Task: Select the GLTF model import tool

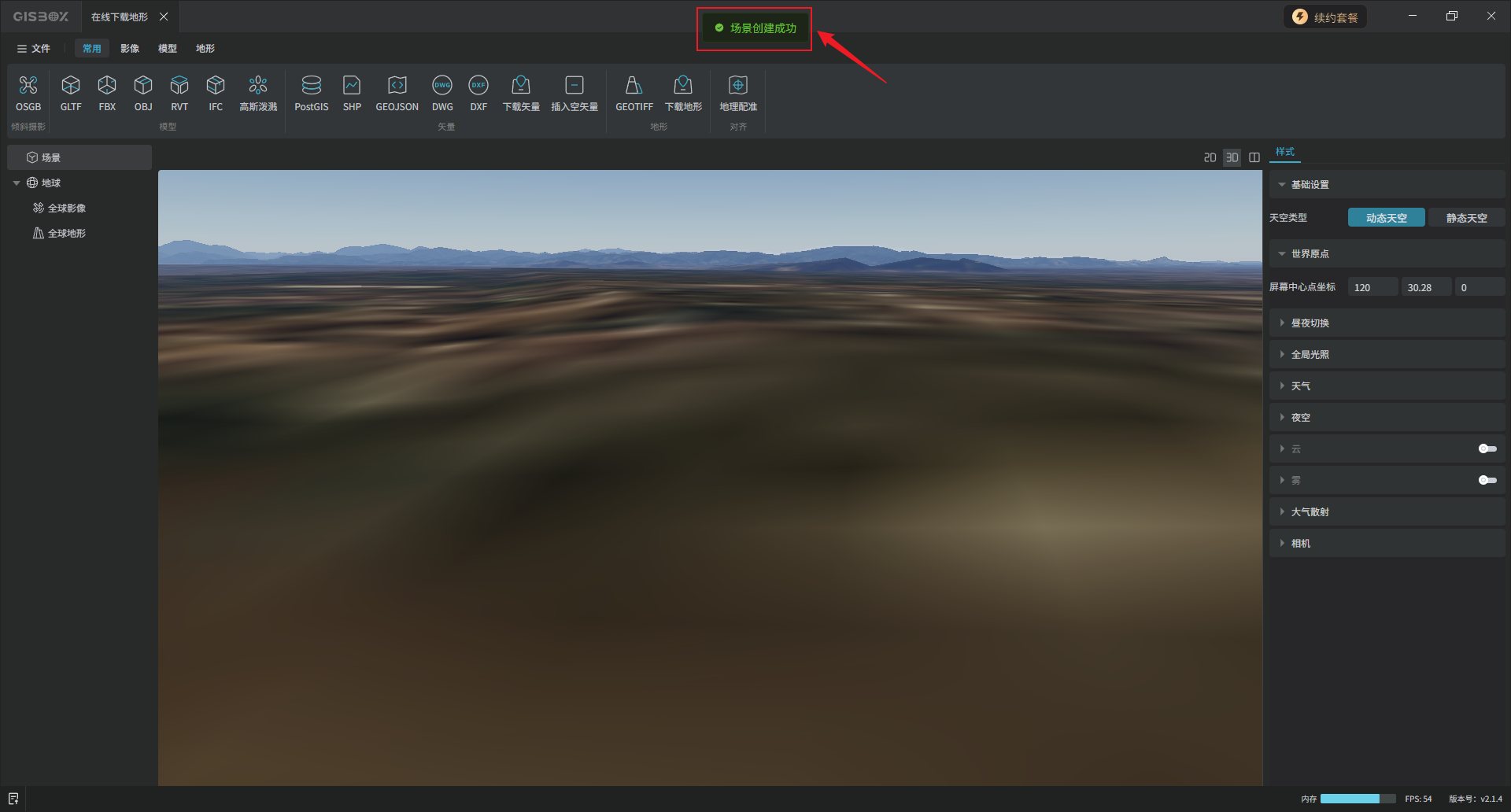Action: pyautogui.click(x=71, y=93)
